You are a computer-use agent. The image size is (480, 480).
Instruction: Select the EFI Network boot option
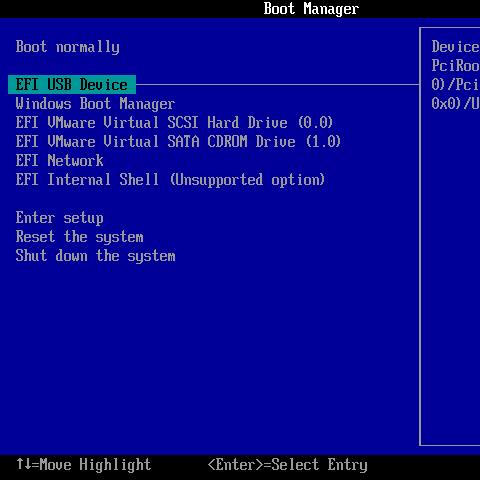point(60,161)
